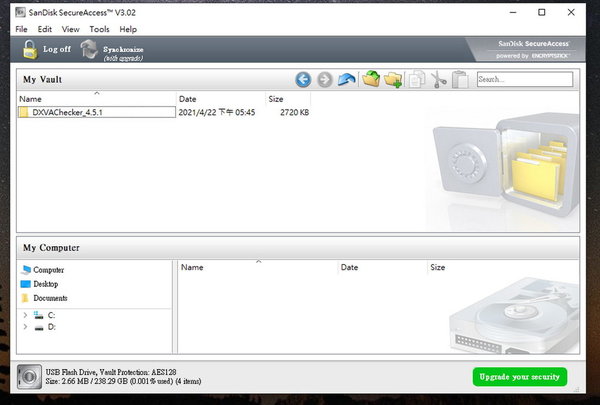600x405 pixels.
Task: Go back with the blue arrow icon
Action: [303, 80]
